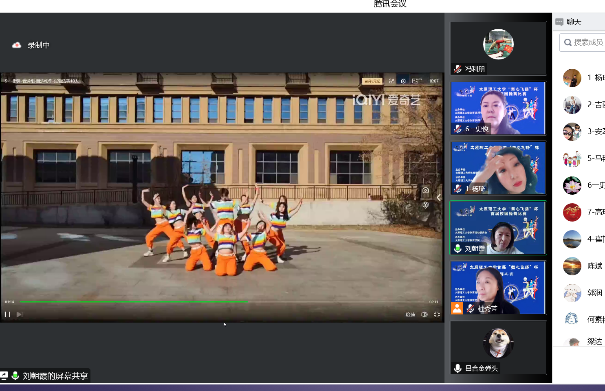Click the camera screenshot icon on video
The image size is (605, 391).
click(425, 190)
